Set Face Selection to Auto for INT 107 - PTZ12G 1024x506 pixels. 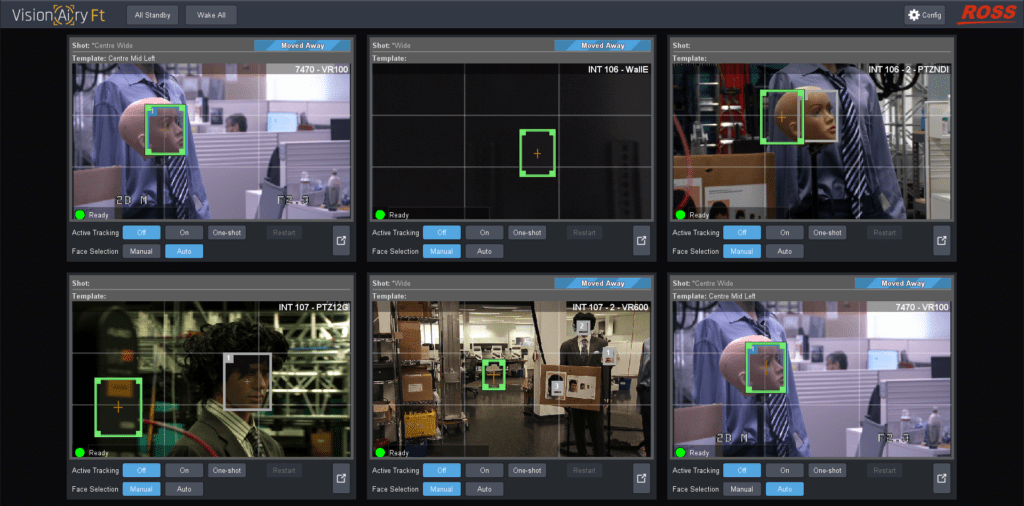click(184, 489)
